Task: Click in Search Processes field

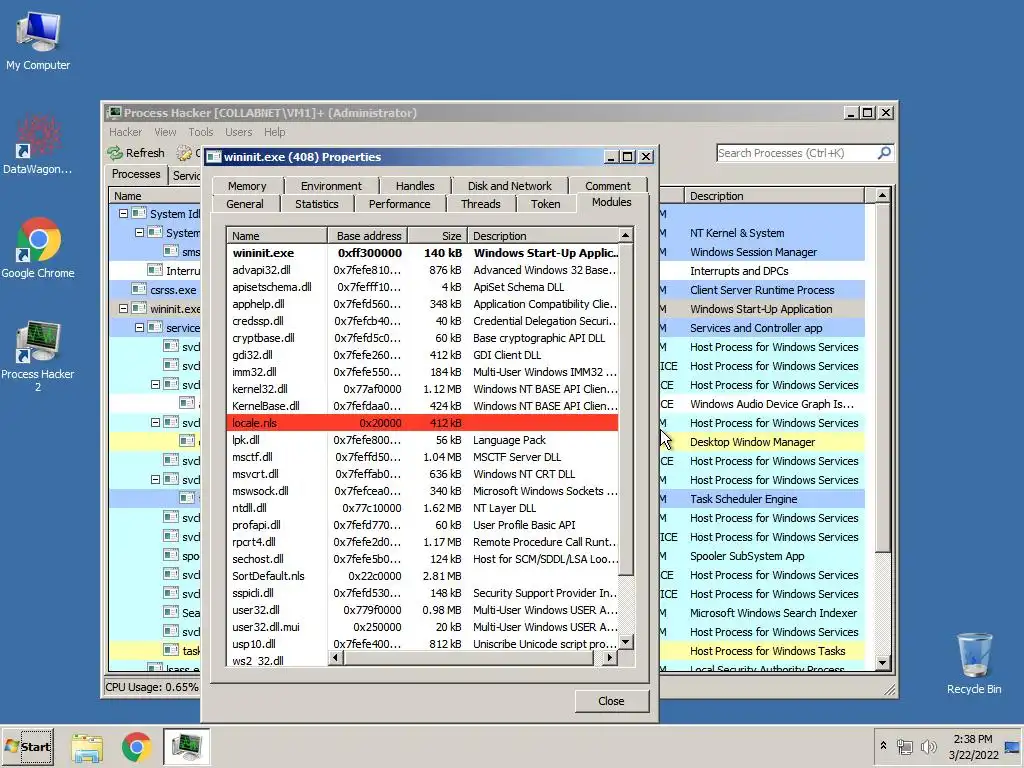Action: coord(796,153)
